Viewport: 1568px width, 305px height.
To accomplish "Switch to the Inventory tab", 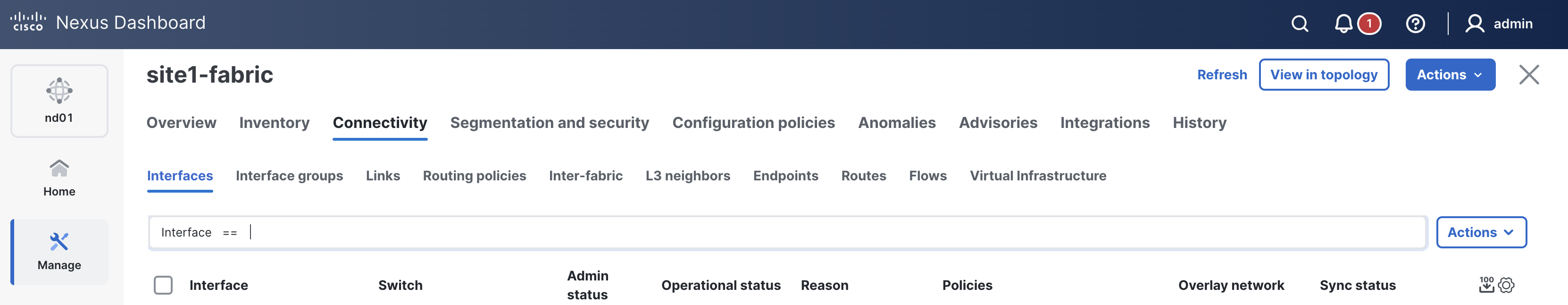I will (x=274, y=123).
